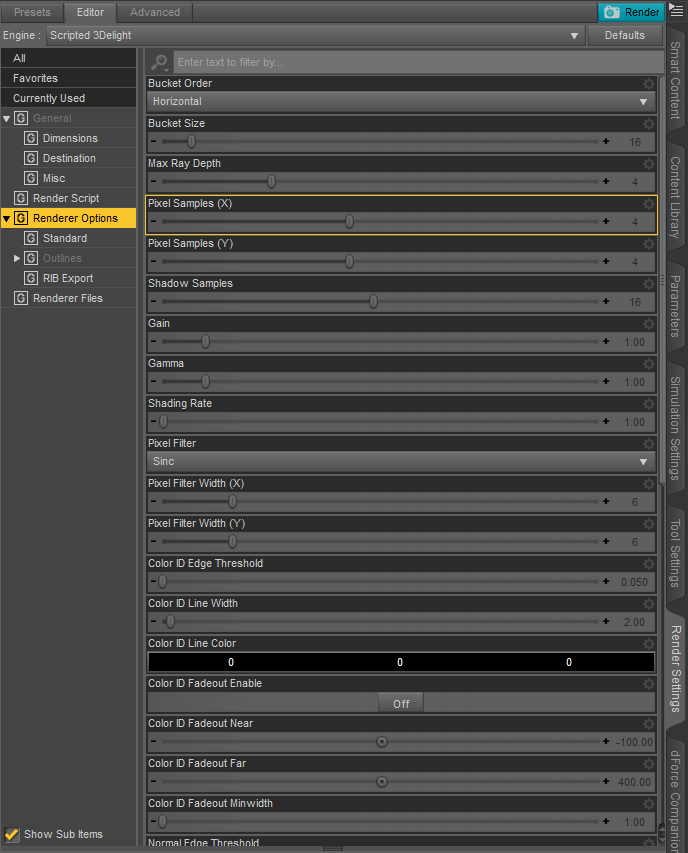This screenshot has width=688, height=853.
Task: Switch to the Advanced tab
Action: [154, 12]
